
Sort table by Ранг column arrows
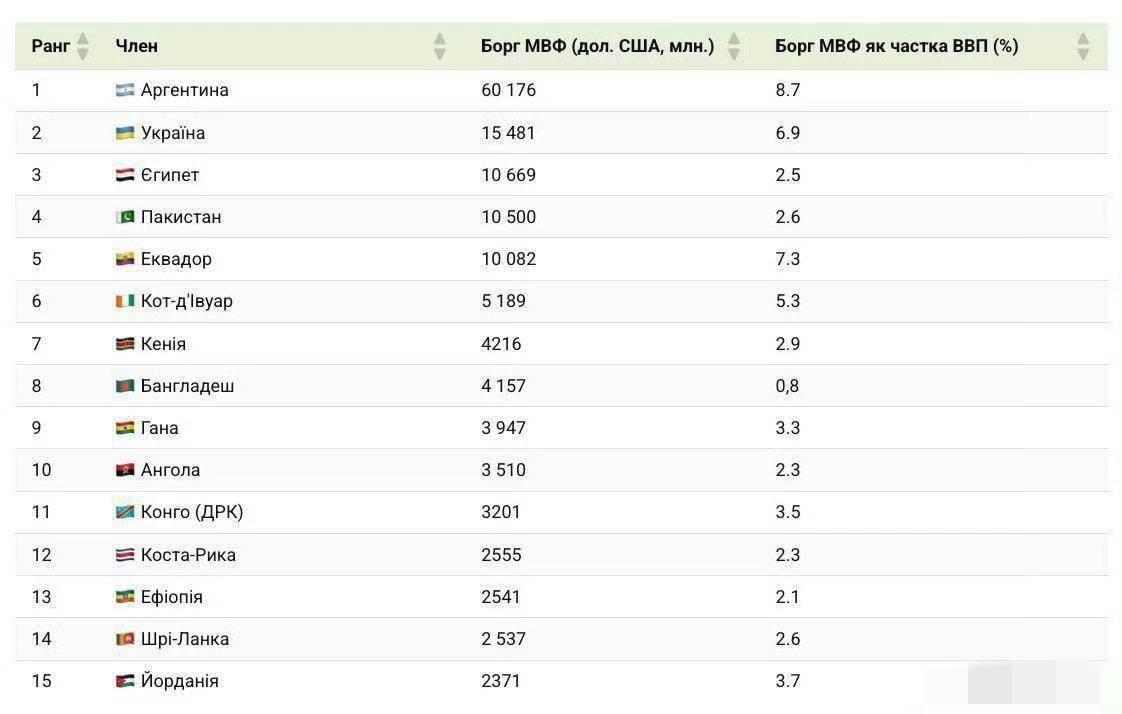pyautogui.click(x=83, y=47)
